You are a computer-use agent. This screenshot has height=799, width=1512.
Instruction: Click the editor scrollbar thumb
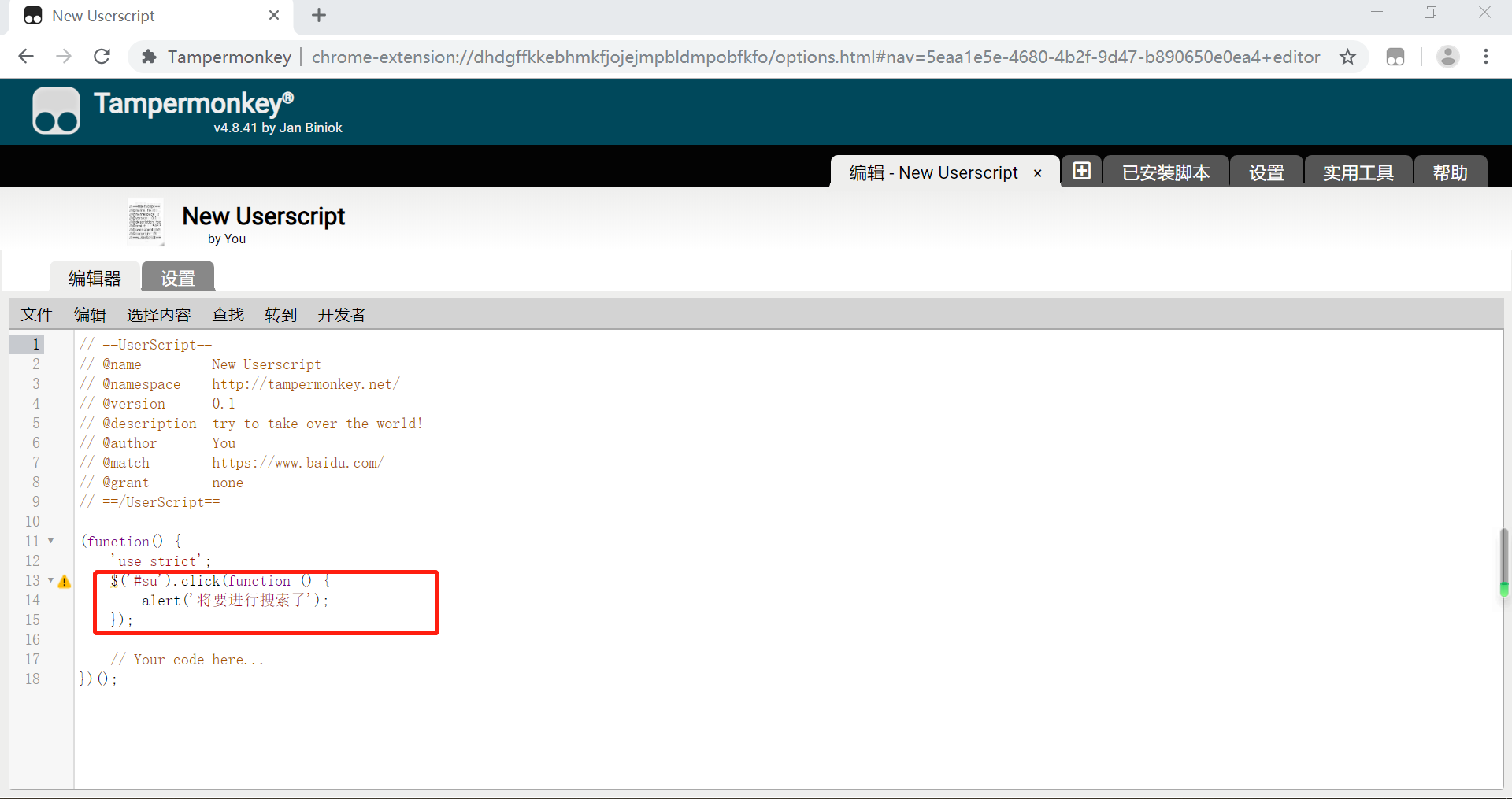(x=1503, y=563)
